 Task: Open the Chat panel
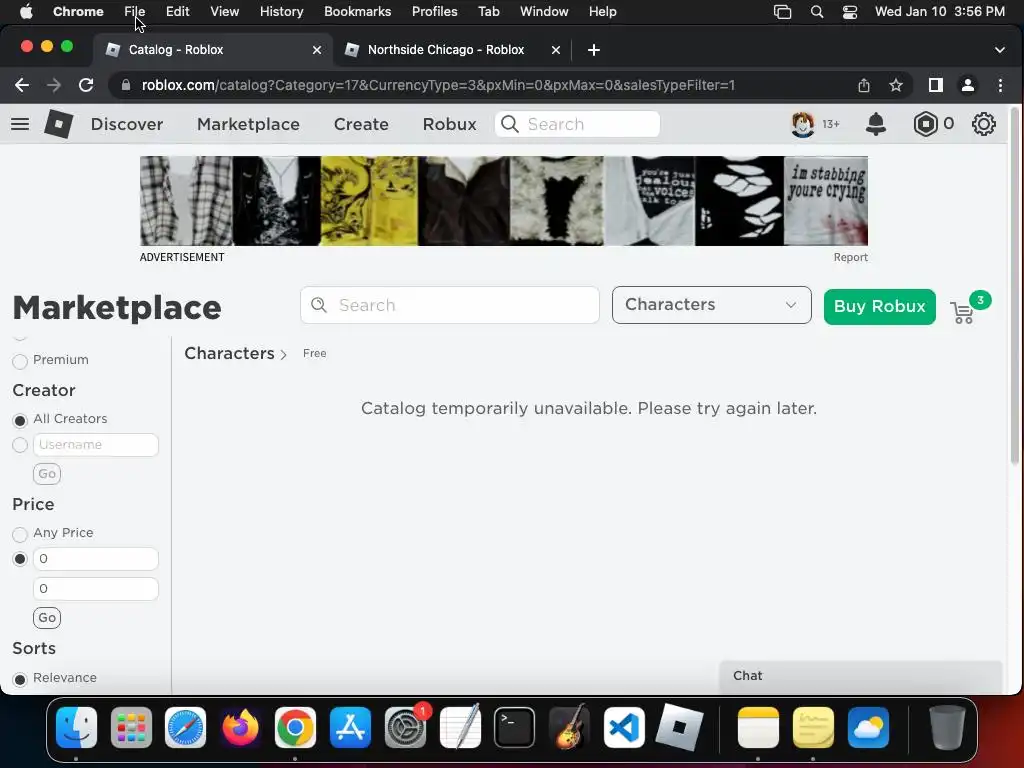pyautogui.click(x=860, y=676)
